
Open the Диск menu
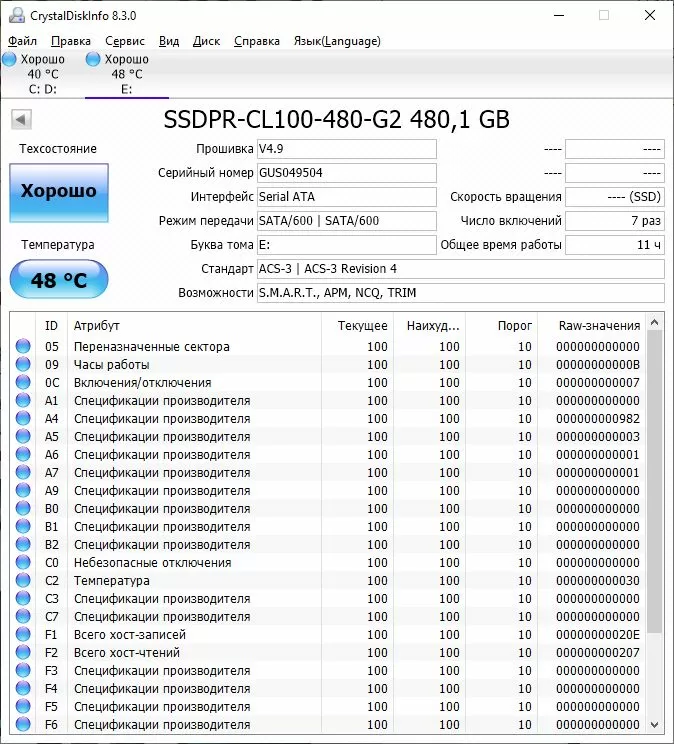(x=206, y=41)
